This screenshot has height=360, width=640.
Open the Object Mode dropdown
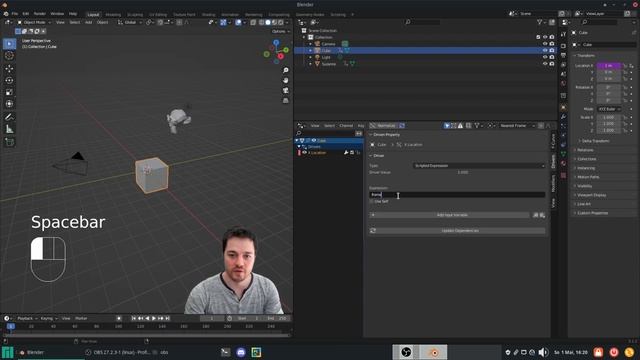pyautogui.click(x=34, y=22)
